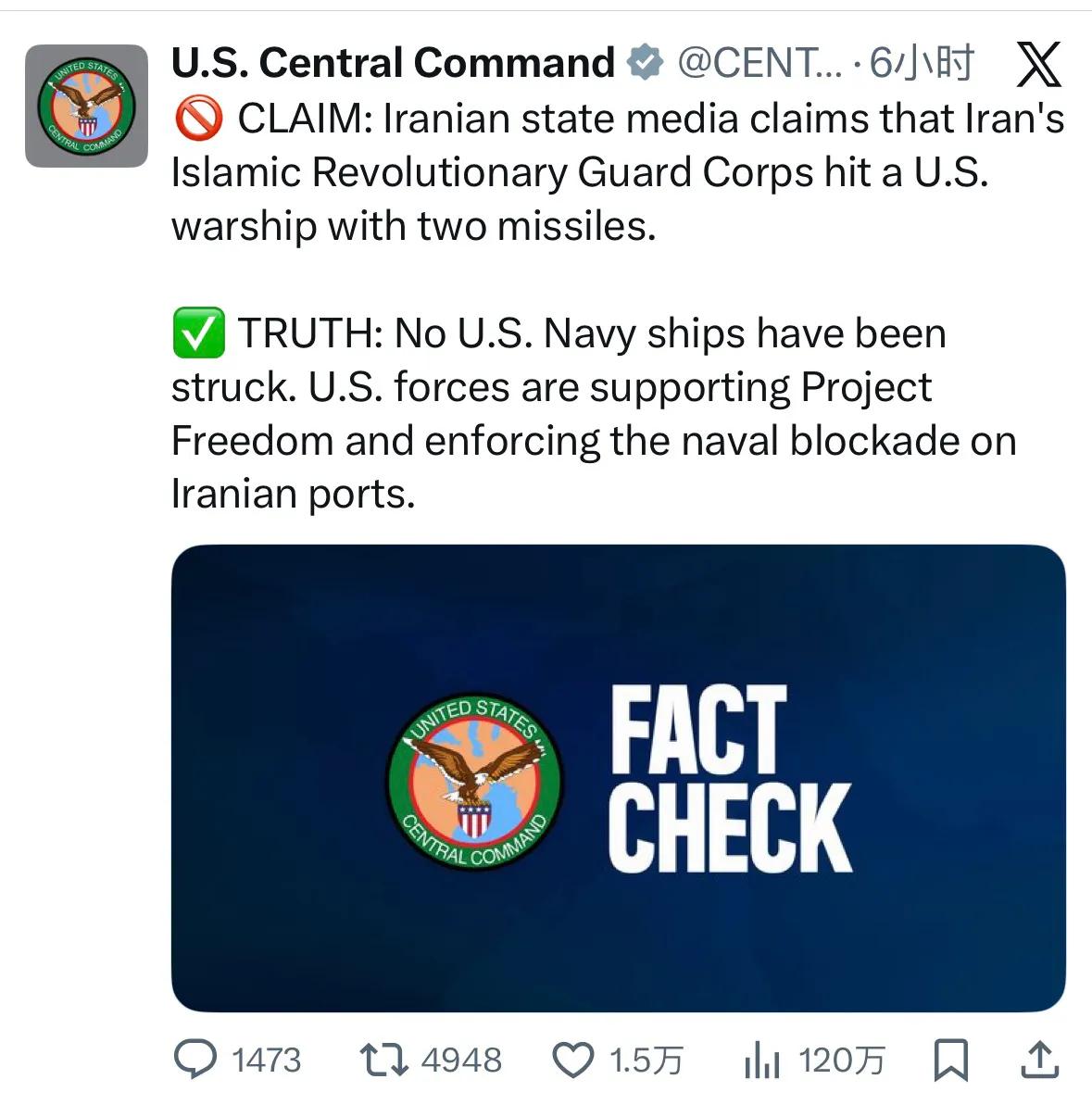Click the CLAIM paragraph text
This screenshot has height=1117, width=1092.
click(618, 172)
